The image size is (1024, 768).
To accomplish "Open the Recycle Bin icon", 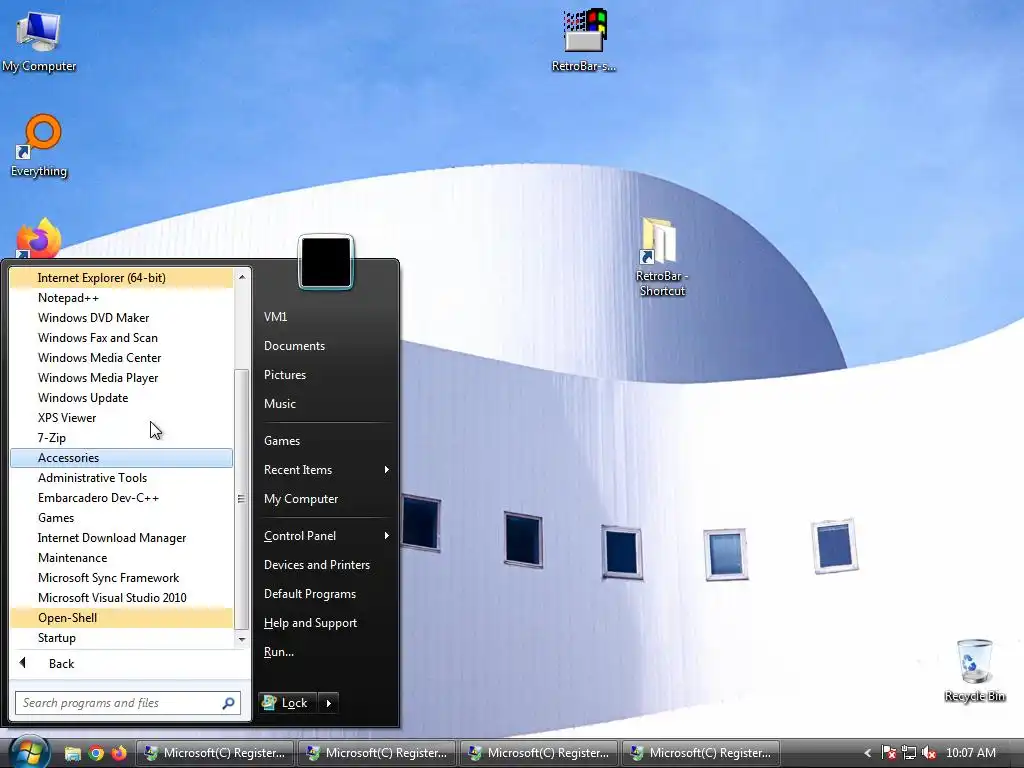I will tap(974, 671).
